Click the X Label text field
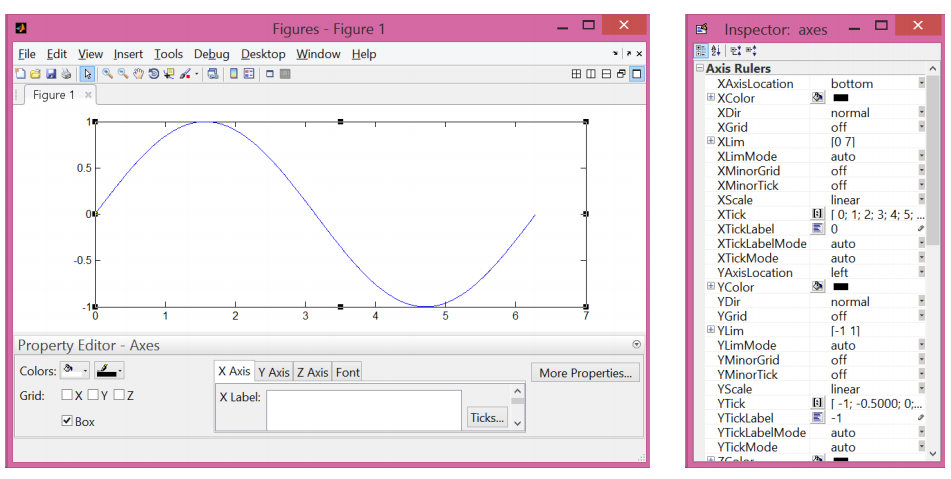Viewport: 951px width, 479px height. (364, 410)
